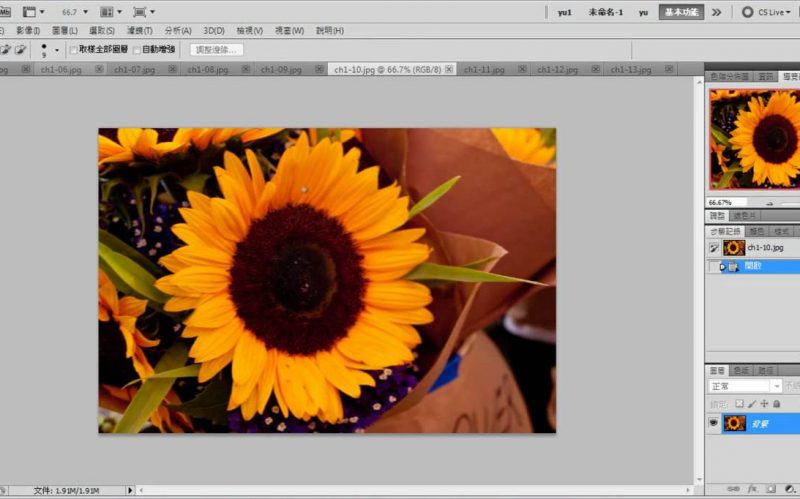Click the lock position move icon
This screenshot has width=800, height=499.
coord(764,404)
